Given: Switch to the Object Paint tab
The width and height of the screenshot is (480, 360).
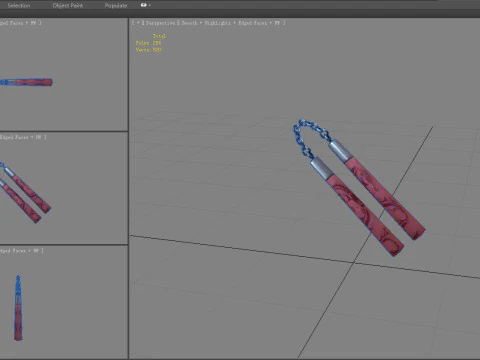Looking at the screenshot, I should pos(68,5).
